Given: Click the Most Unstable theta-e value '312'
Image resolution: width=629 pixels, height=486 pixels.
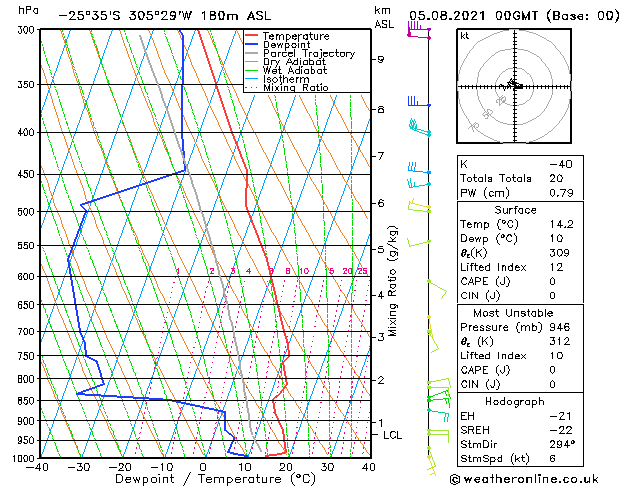Looking at the screenshot, I should tap(560, 341).
